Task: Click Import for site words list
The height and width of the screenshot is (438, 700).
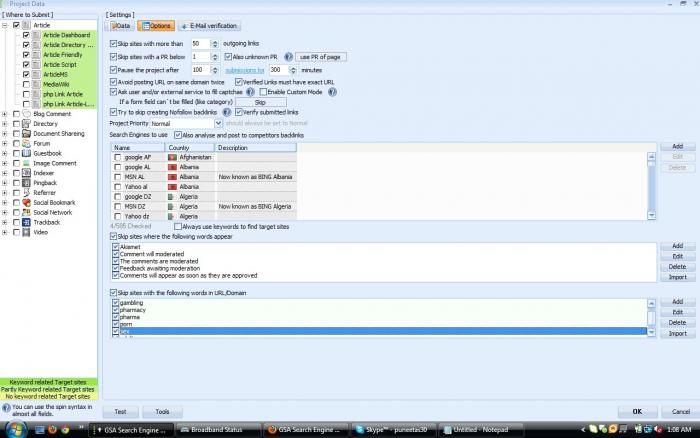Action: point(677,277)
